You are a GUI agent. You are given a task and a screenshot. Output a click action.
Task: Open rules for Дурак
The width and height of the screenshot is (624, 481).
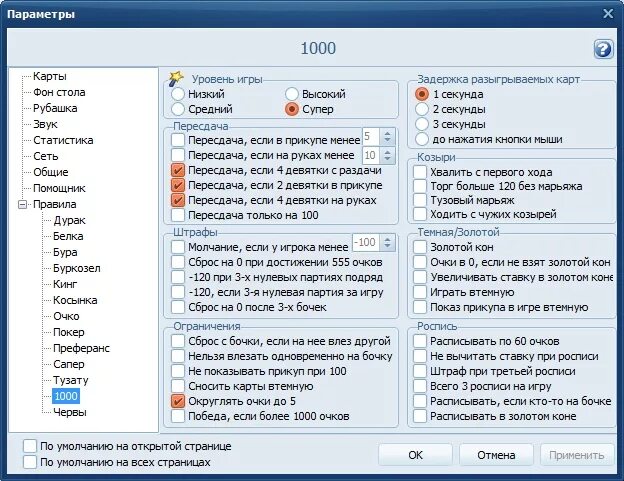70,220
